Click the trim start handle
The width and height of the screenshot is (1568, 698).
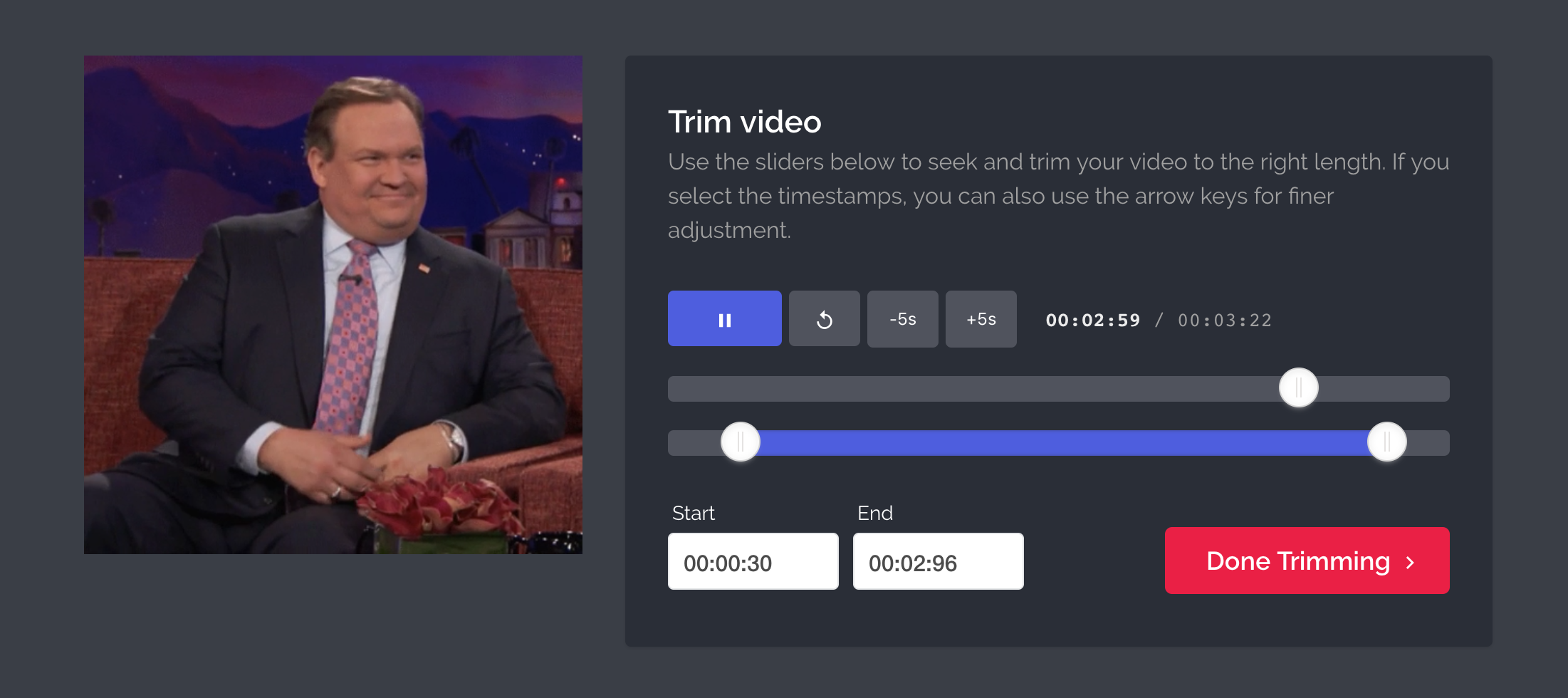[741, 442]
